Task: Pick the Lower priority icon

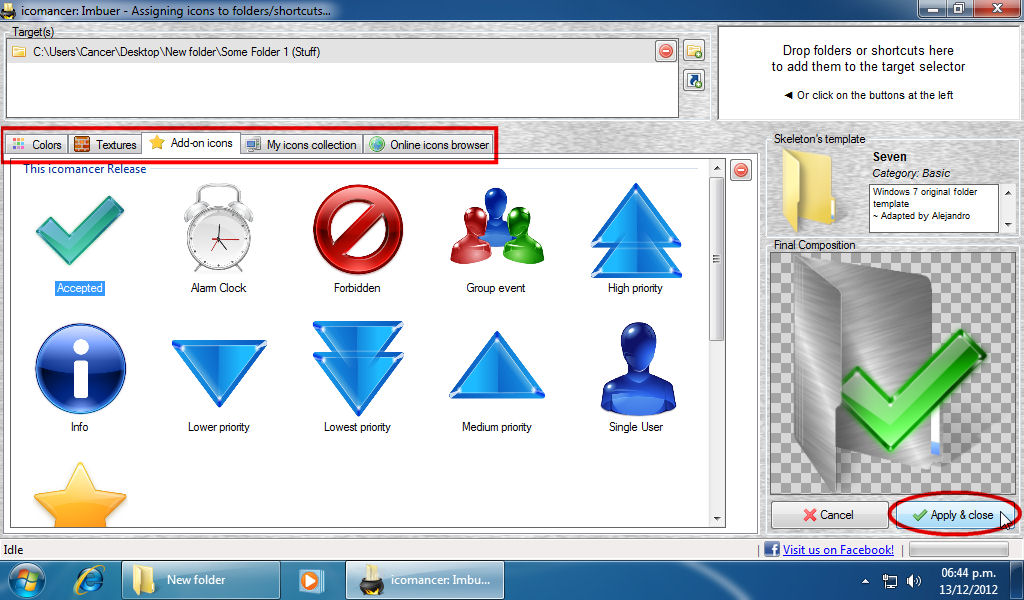Action: pyautogui.click(x=219, y=372)
